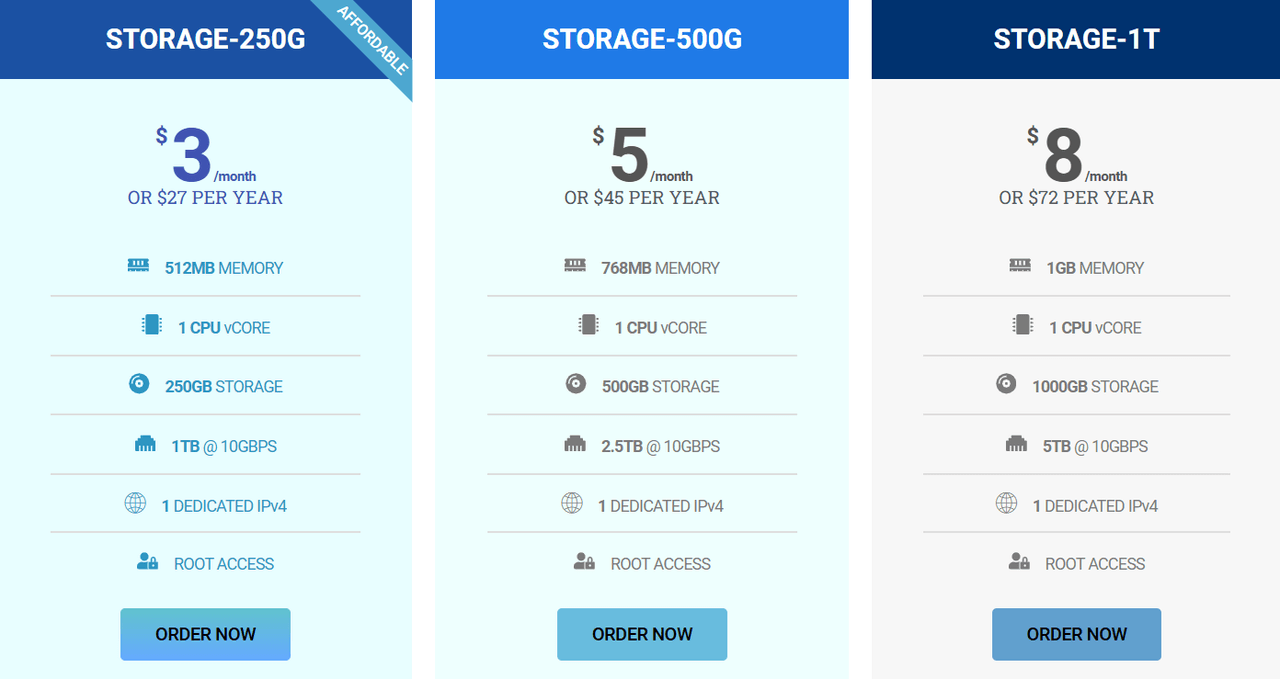Image resolution: width=1280 pixels, height=679 pixels.
Task: Click the root access user icon in STORAGE-1T
Action: [x=1019, y=562]
